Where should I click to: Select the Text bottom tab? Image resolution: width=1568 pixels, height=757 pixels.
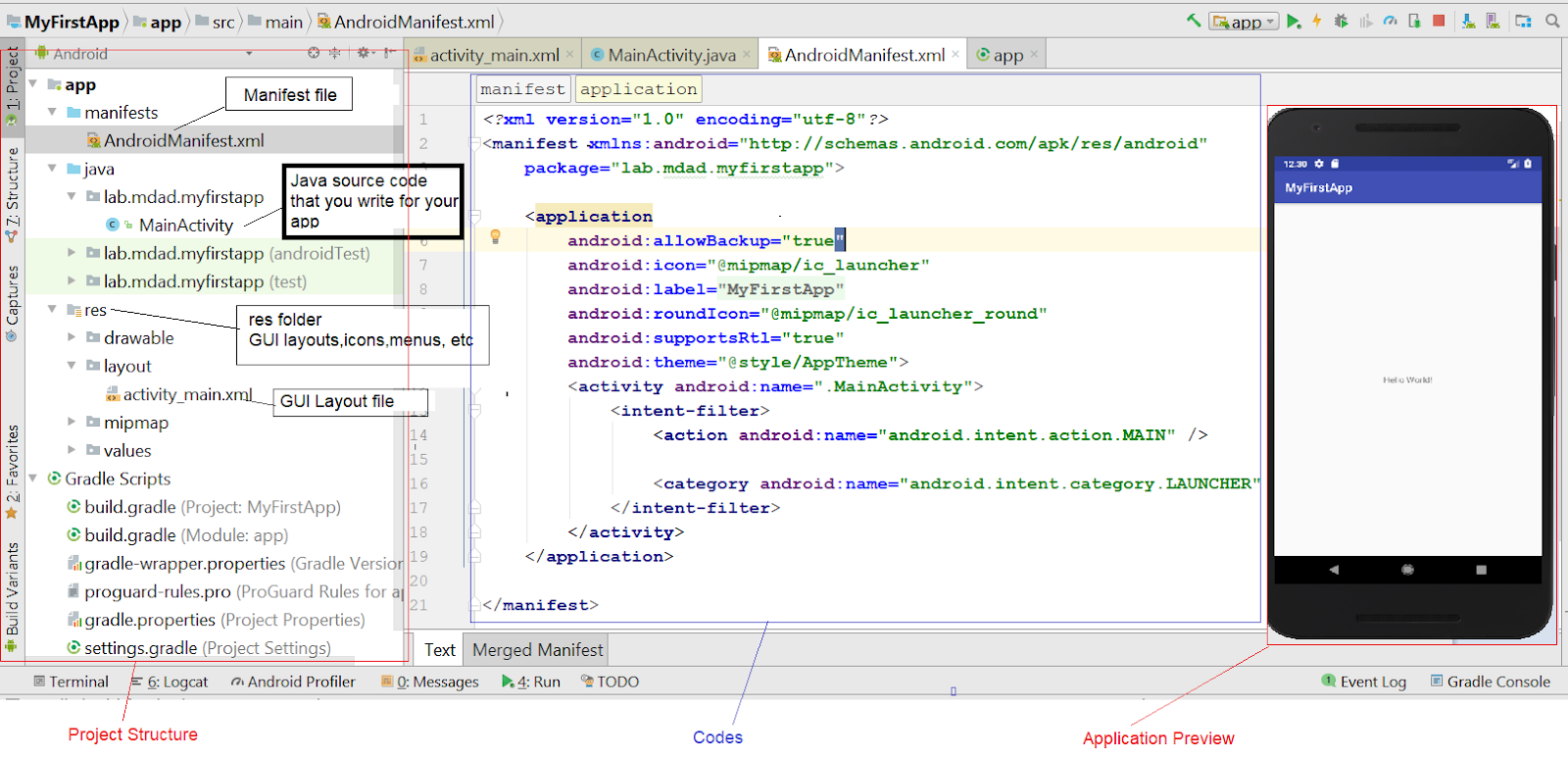(x=440, y=650)
